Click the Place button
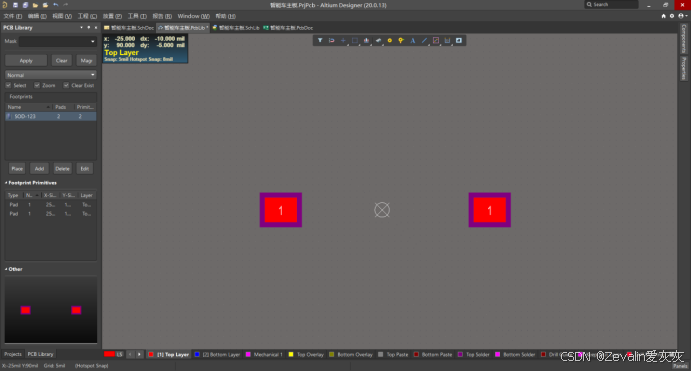Viewport: 692px width, 371px height. tap(17, 169)
